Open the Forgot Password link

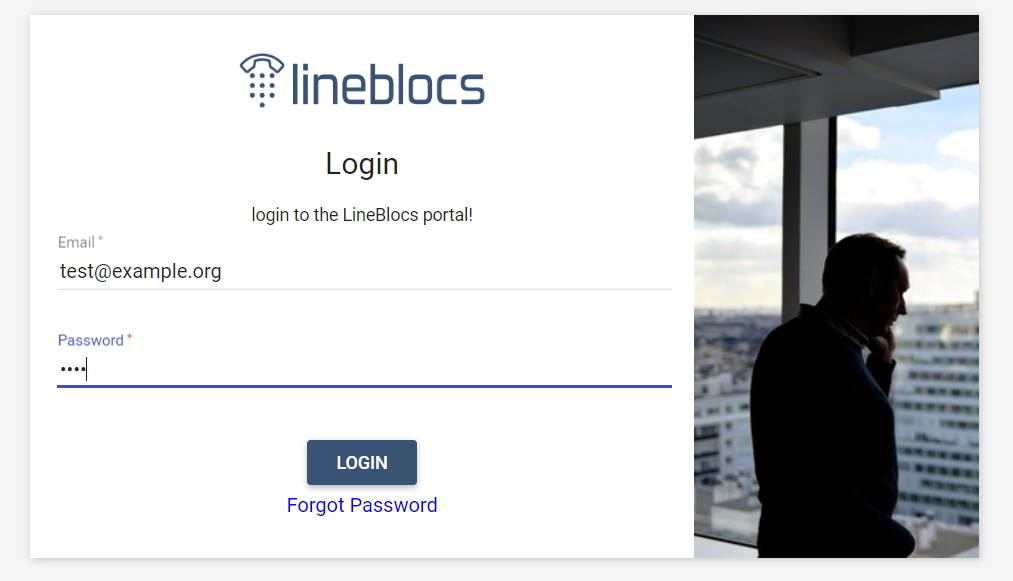(362, 505)
